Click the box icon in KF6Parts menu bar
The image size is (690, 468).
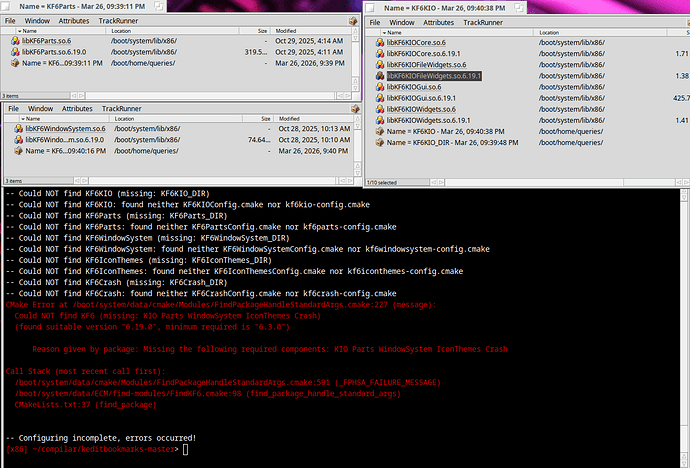353,21
